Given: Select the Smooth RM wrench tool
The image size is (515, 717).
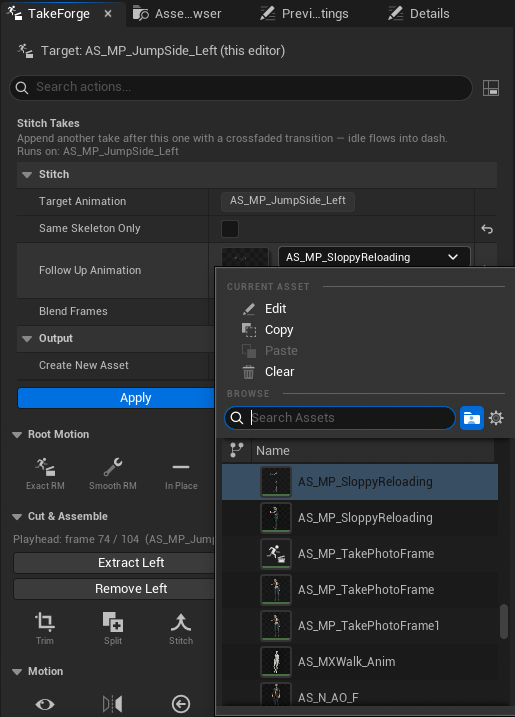Looking at the screenshot, I should point(113,474).
